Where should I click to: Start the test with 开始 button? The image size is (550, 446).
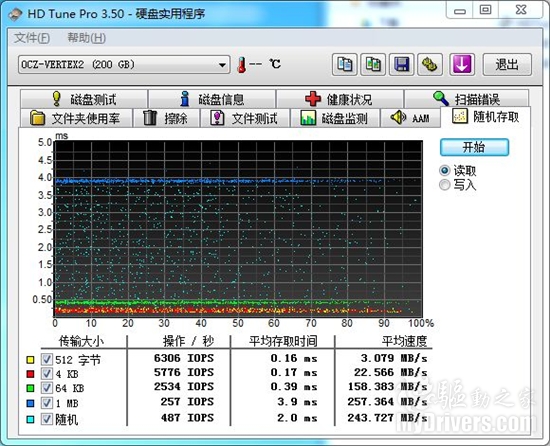474,147
